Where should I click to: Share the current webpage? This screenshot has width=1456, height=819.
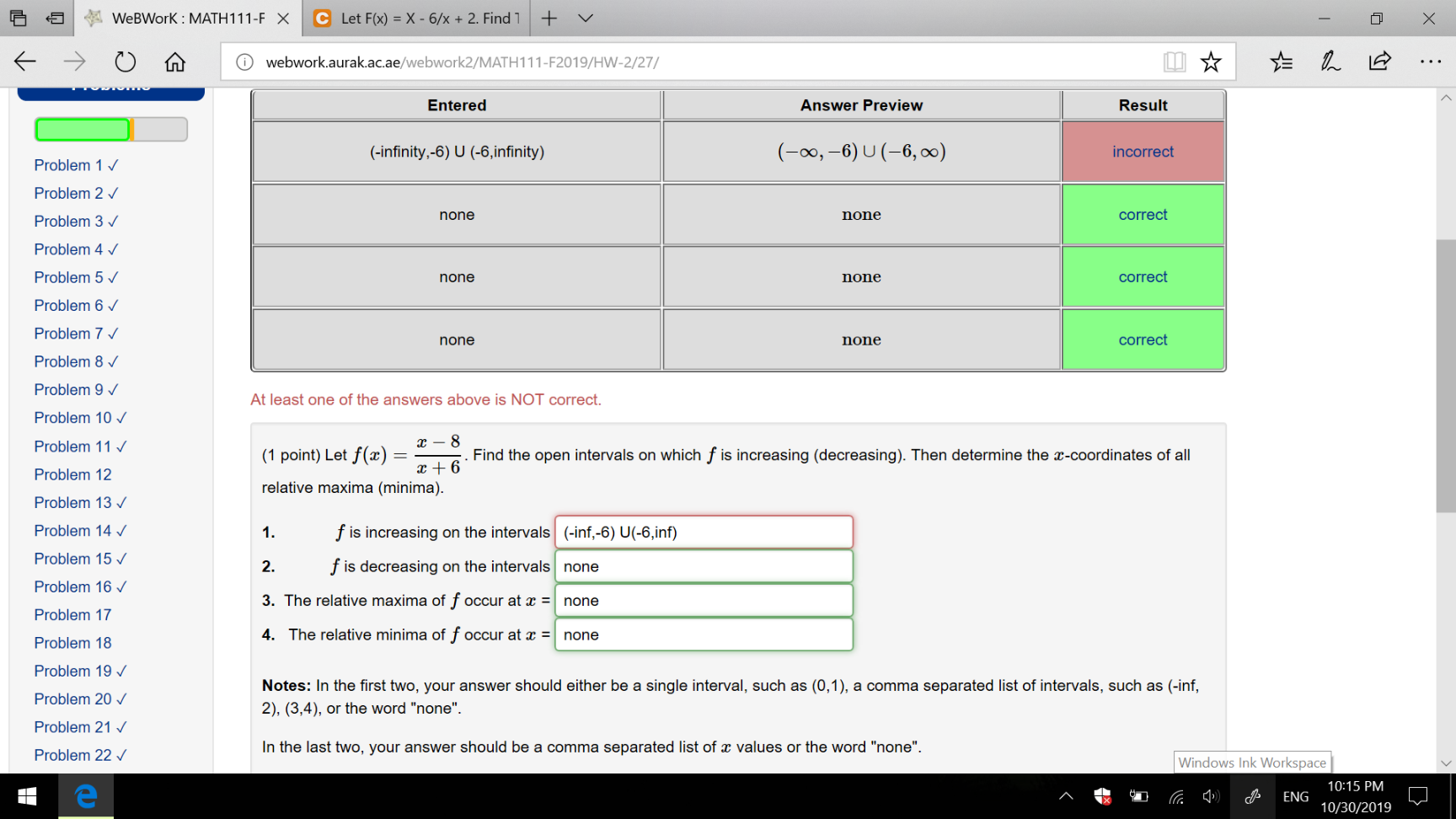click(1379, 61)
